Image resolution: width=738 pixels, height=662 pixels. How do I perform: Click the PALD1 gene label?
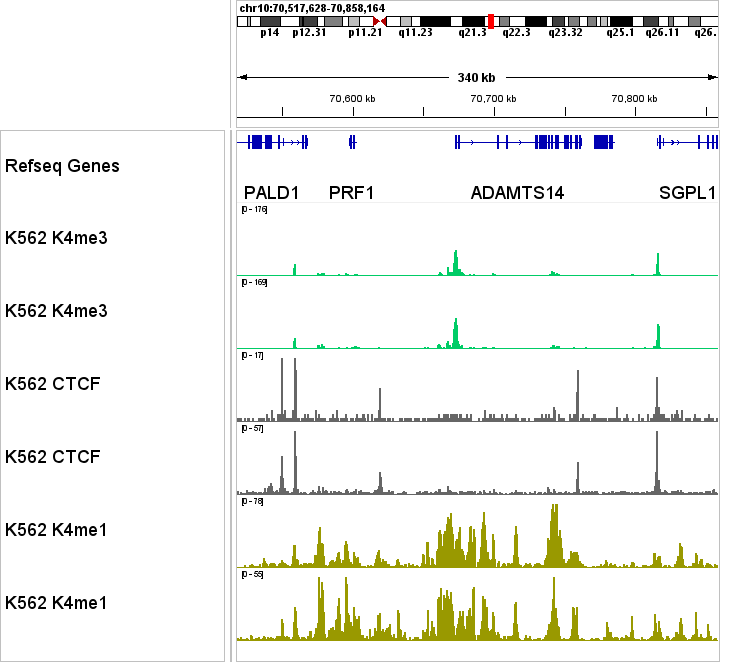[x=271, y=192]
